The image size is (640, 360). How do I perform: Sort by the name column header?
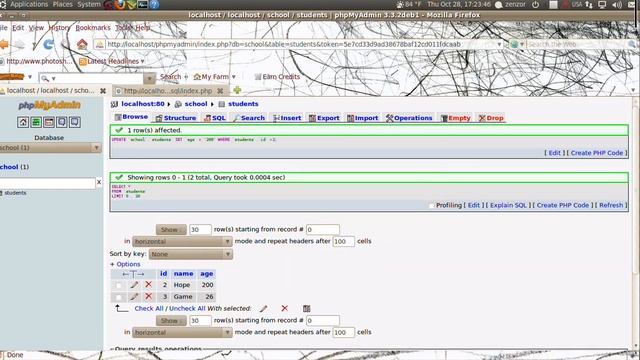click(183, 273)
